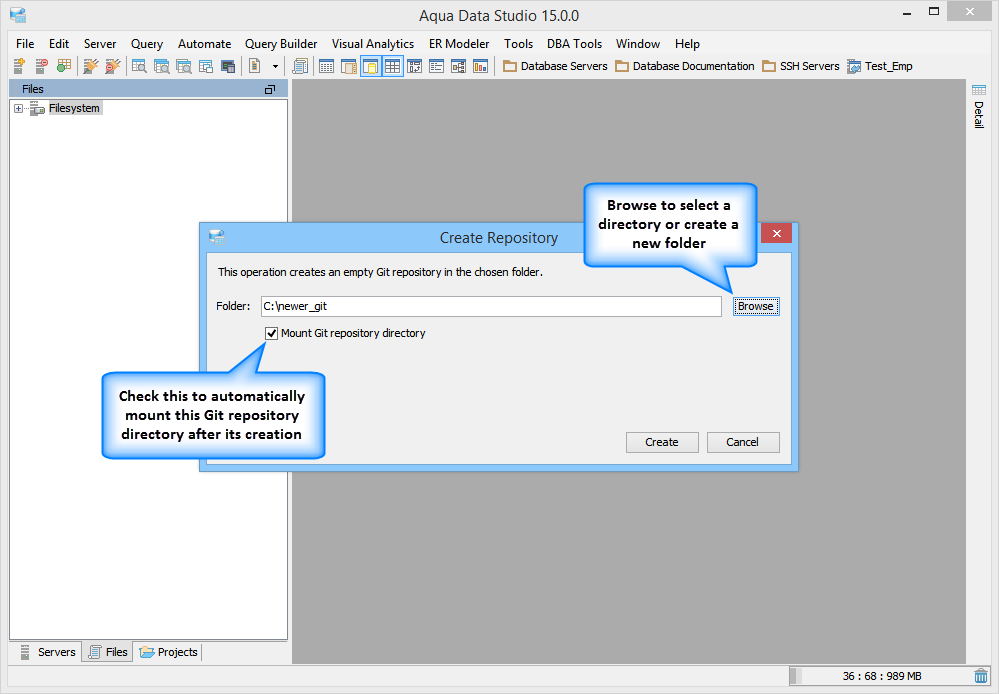Open the dropdown arrow beside document icon
The width and height of the screenshot is (999, 694).
tap(275, 66)
